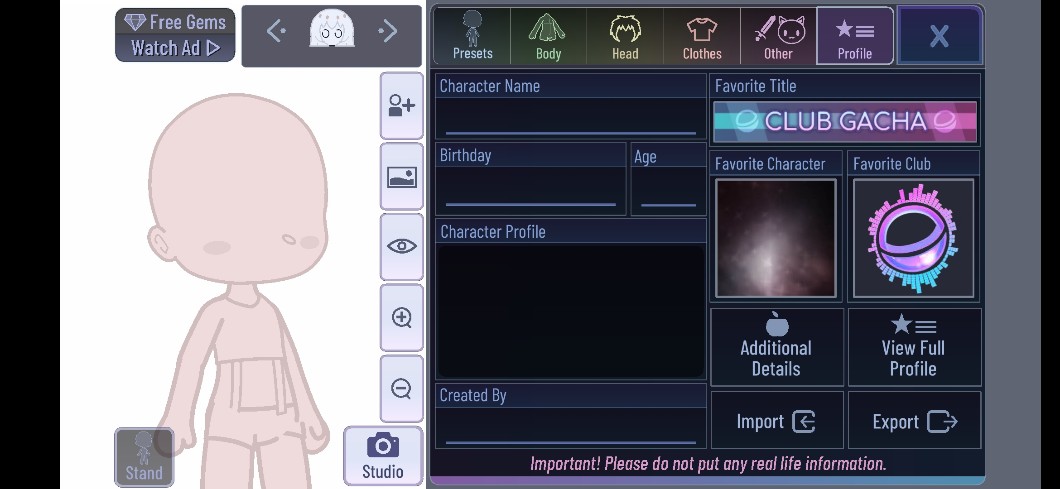Open the Studio camera button
Image resolution: width=1060 pixels, height=489 pixels.
pos(383,456)
